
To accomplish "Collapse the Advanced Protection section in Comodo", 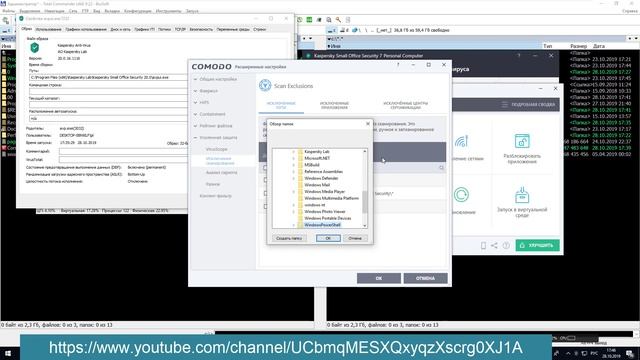I will [x=218, y=138].
